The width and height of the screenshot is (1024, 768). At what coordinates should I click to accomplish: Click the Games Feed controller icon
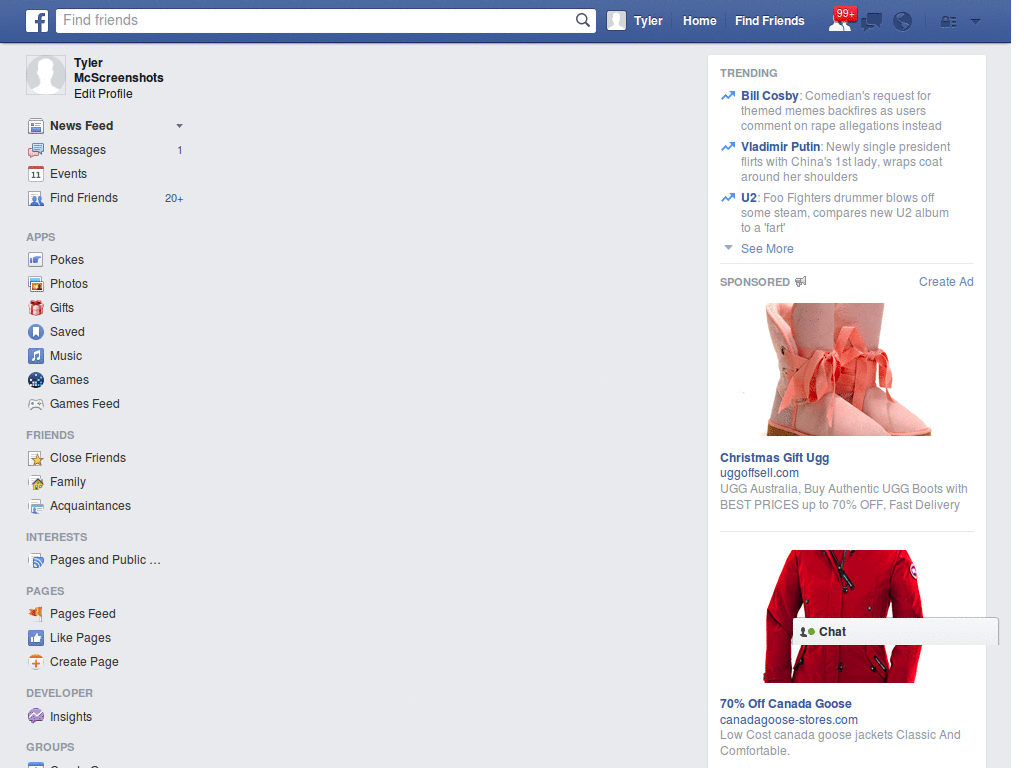click(36, 404)
